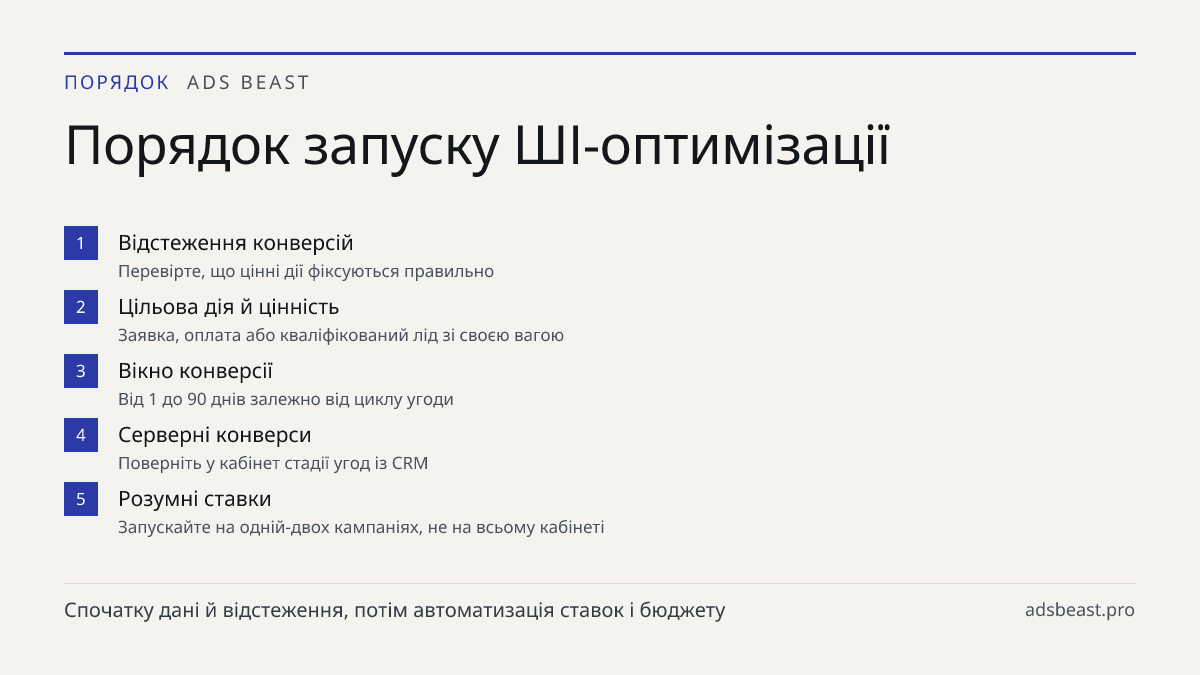Click footer text 'Спочатку дані й відстеження...'

click(x=395, y=610)
